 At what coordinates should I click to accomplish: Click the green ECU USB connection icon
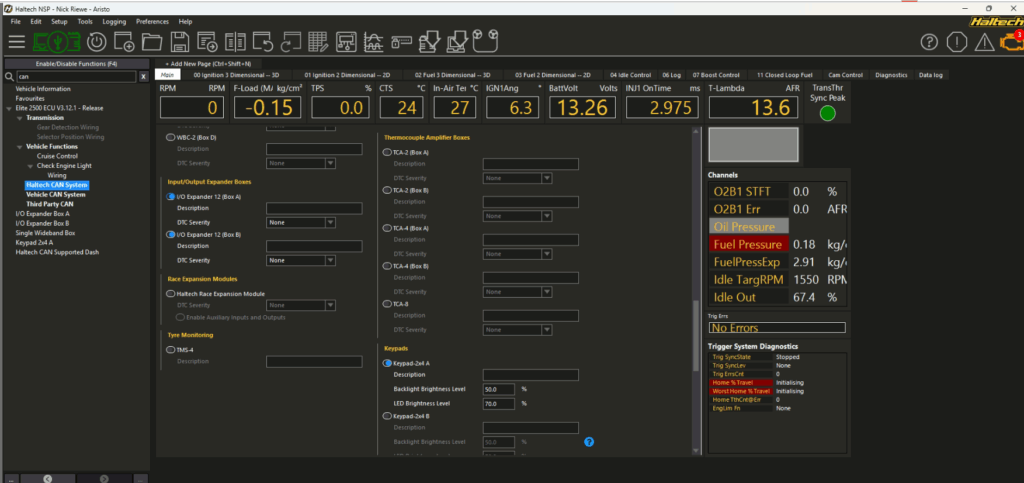click(x=57, y=42)
